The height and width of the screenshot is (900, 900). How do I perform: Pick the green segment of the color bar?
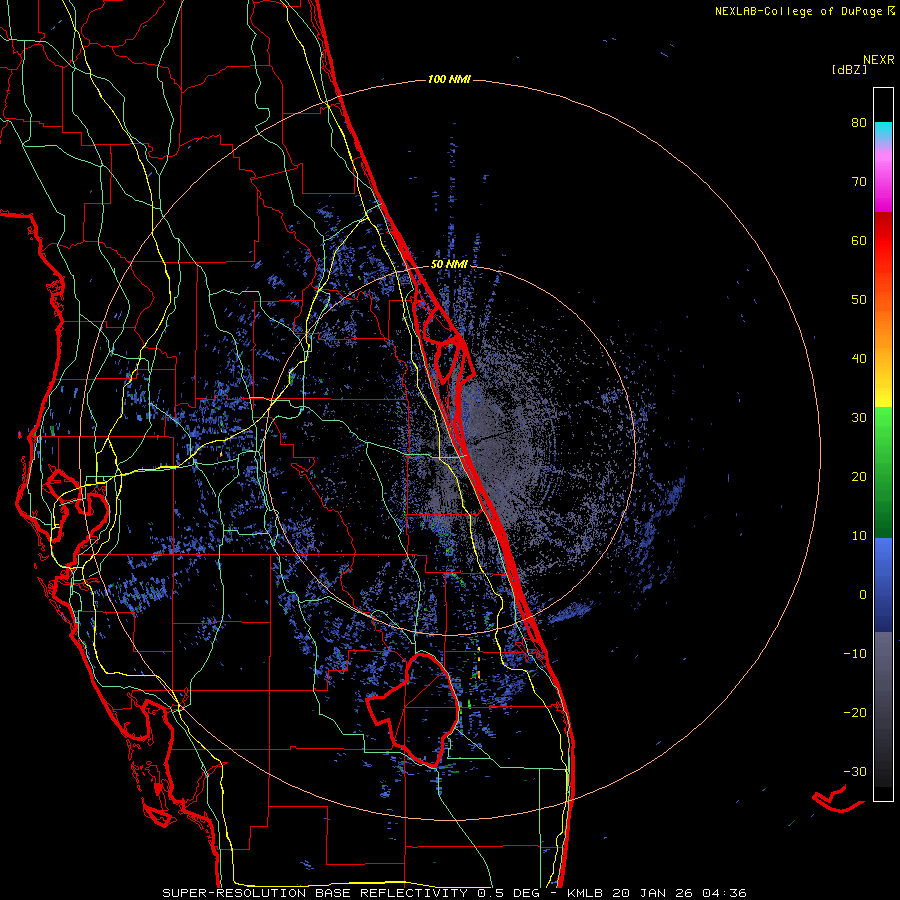click(883, 472)
